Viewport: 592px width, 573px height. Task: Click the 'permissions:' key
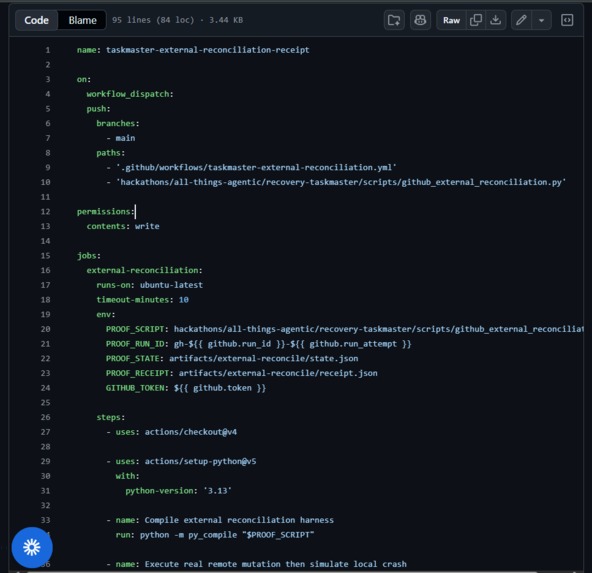[106, 211]
